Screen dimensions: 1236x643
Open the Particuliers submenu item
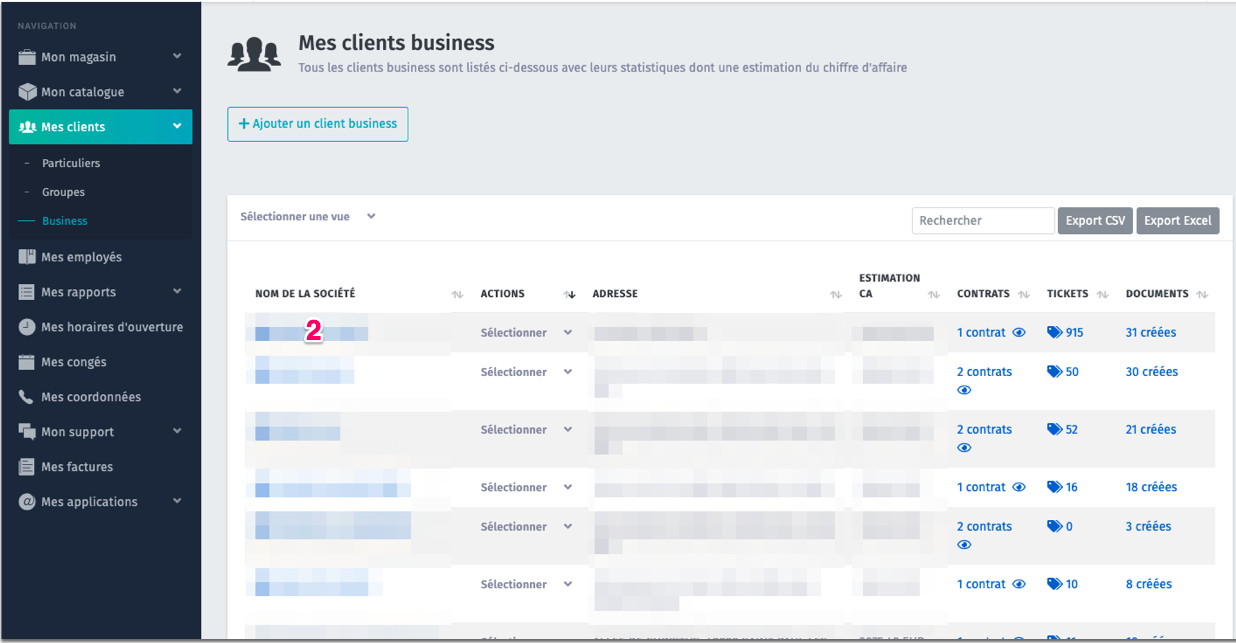point(71,163)
